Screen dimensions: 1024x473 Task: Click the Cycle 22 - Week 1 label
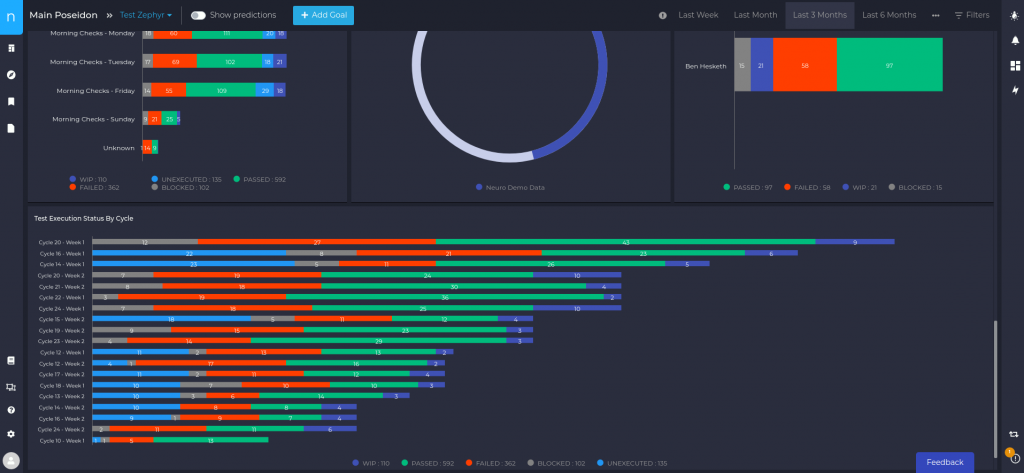(x=61, y=297)
